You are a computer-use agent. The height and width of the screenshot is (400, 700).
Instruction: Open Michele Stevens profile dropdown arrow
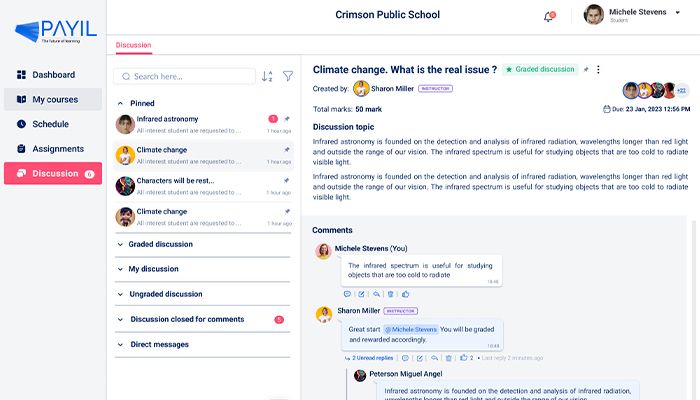click(677, 12)
